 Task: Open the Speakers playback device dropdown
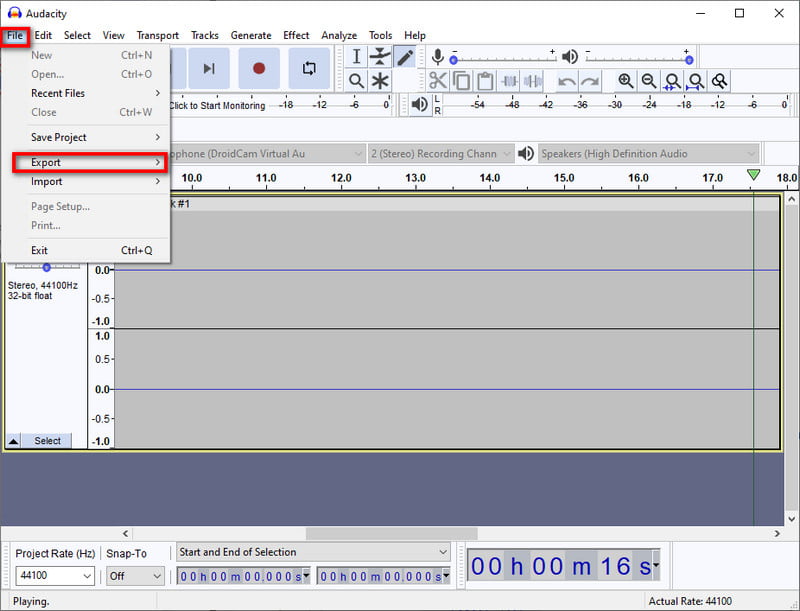pyautogui.click(x=648, y=154)
